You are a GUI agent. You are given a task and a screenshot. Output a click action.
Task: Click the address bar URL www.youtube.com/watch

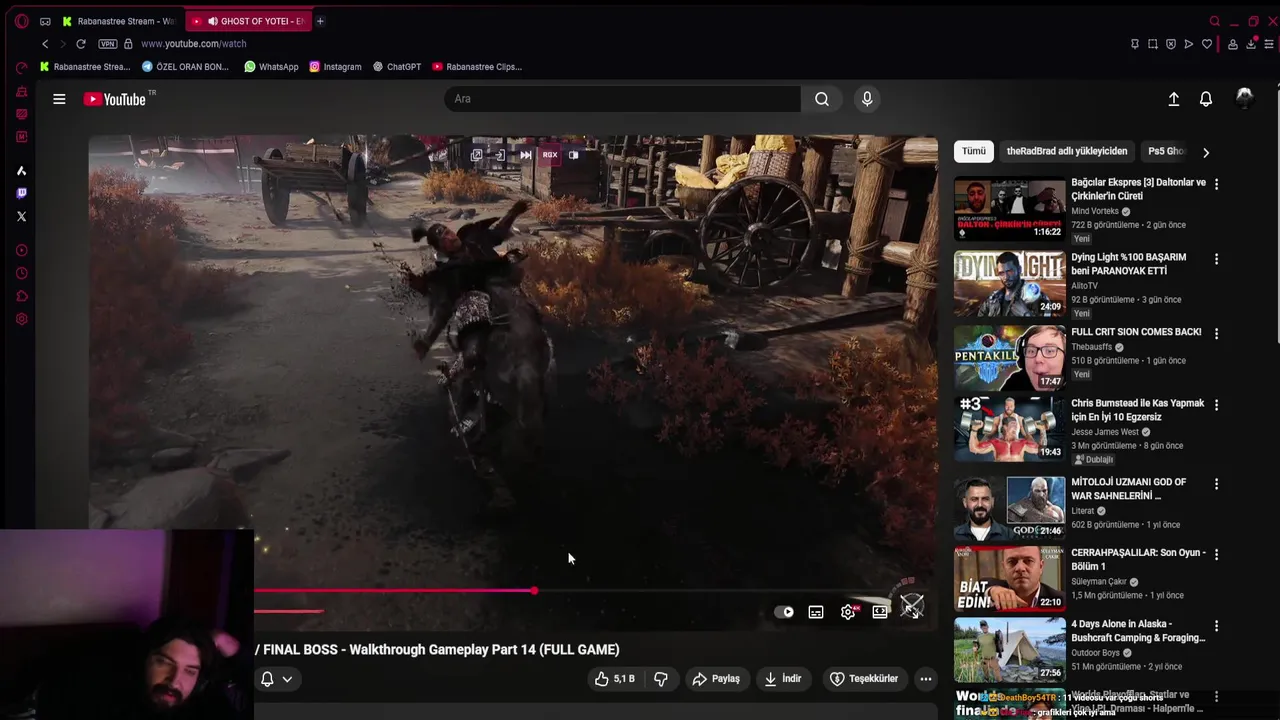pos(193,44)
